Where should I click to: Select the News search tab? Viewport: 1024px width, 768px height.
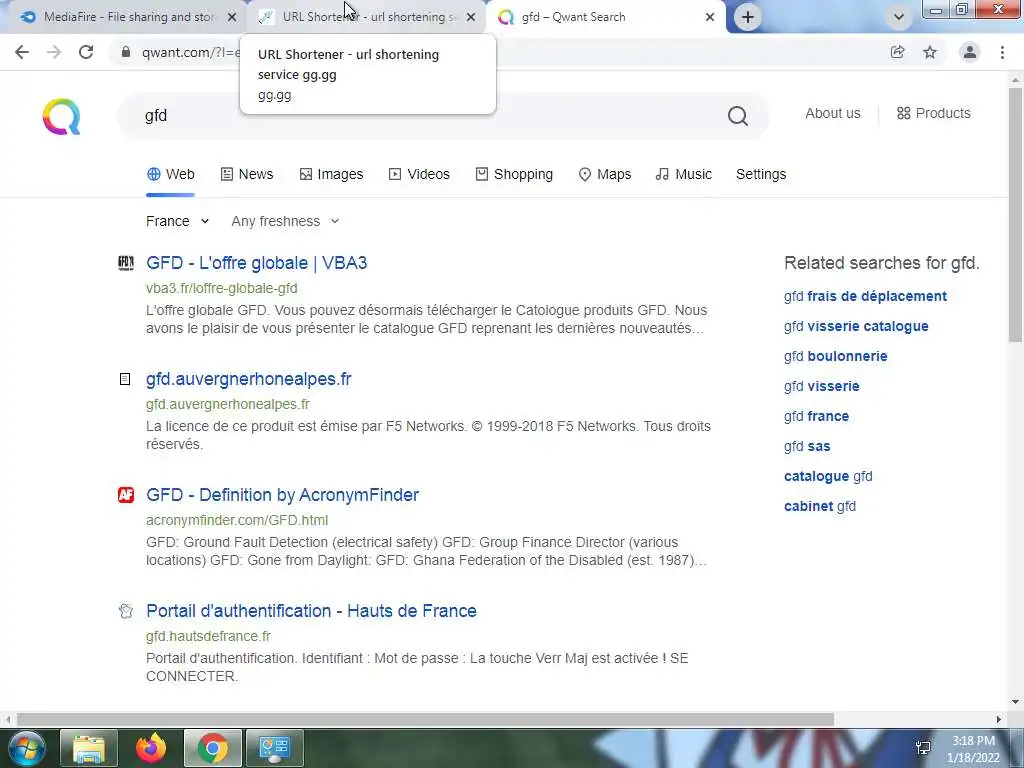247,174
